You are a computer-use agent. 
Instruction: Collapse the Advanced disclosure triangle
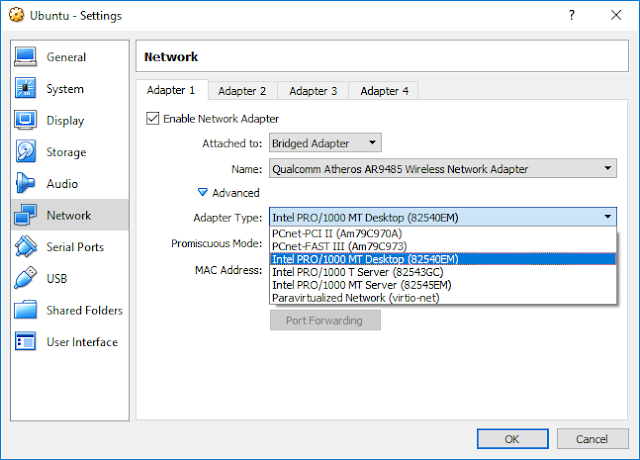click(202, 192)
